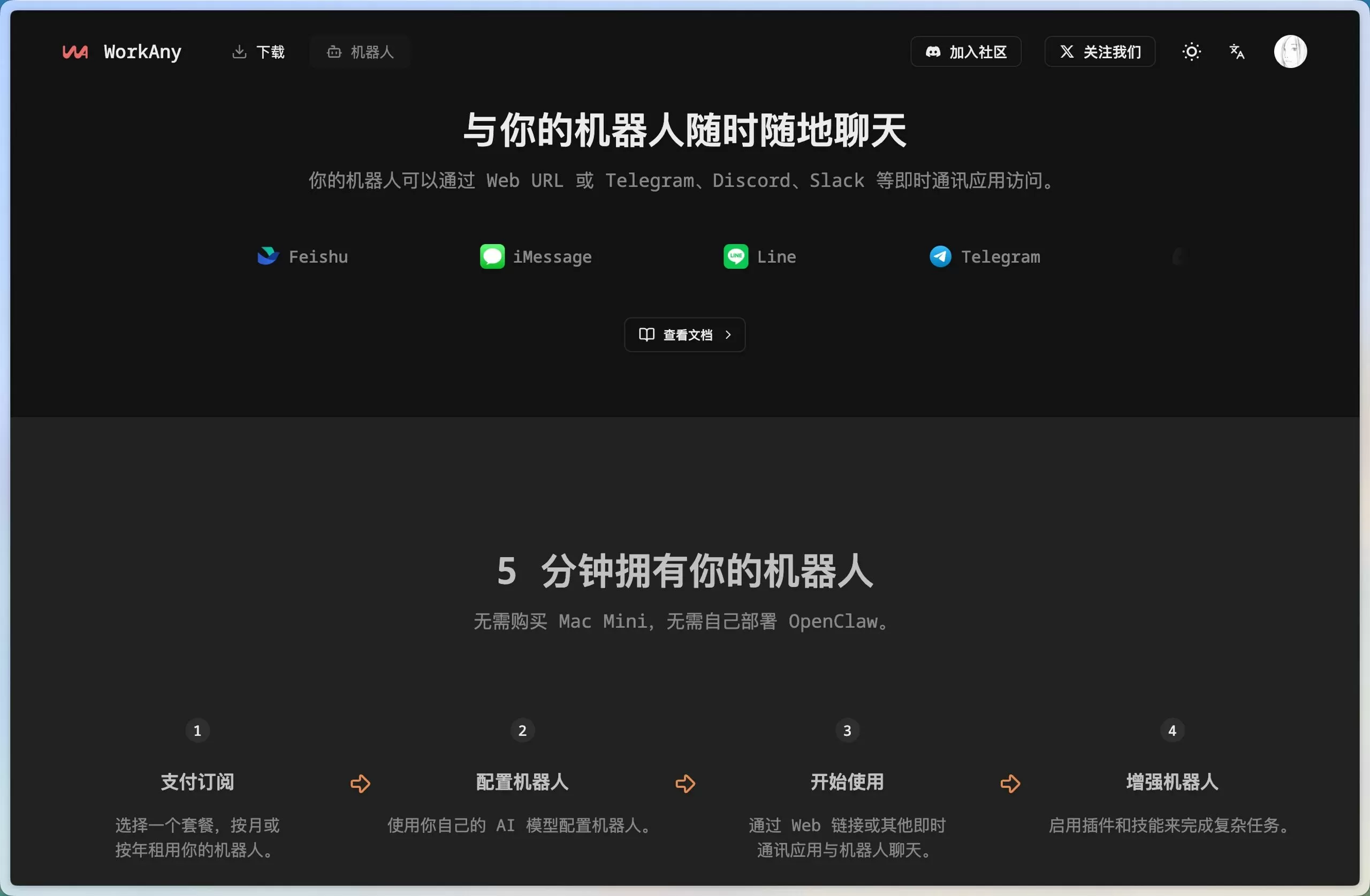The width and height of the screenshot is (1370, 896).
Task: Click the chevron arrow beside 查看文档
Action: [x=728, y=335]
